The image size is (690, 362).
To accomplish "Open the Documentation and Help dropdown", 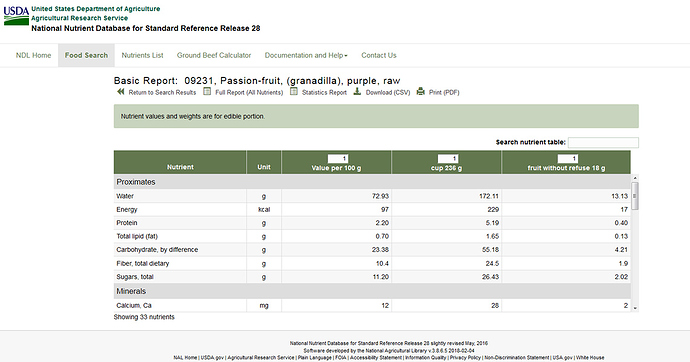I will click(306, 55).
